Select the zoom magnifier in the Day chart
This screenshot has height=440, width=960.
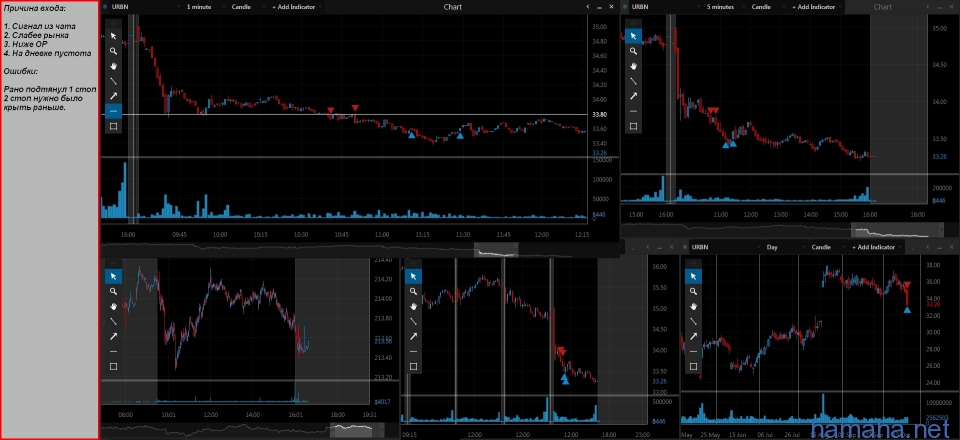(x=694, y=292)
